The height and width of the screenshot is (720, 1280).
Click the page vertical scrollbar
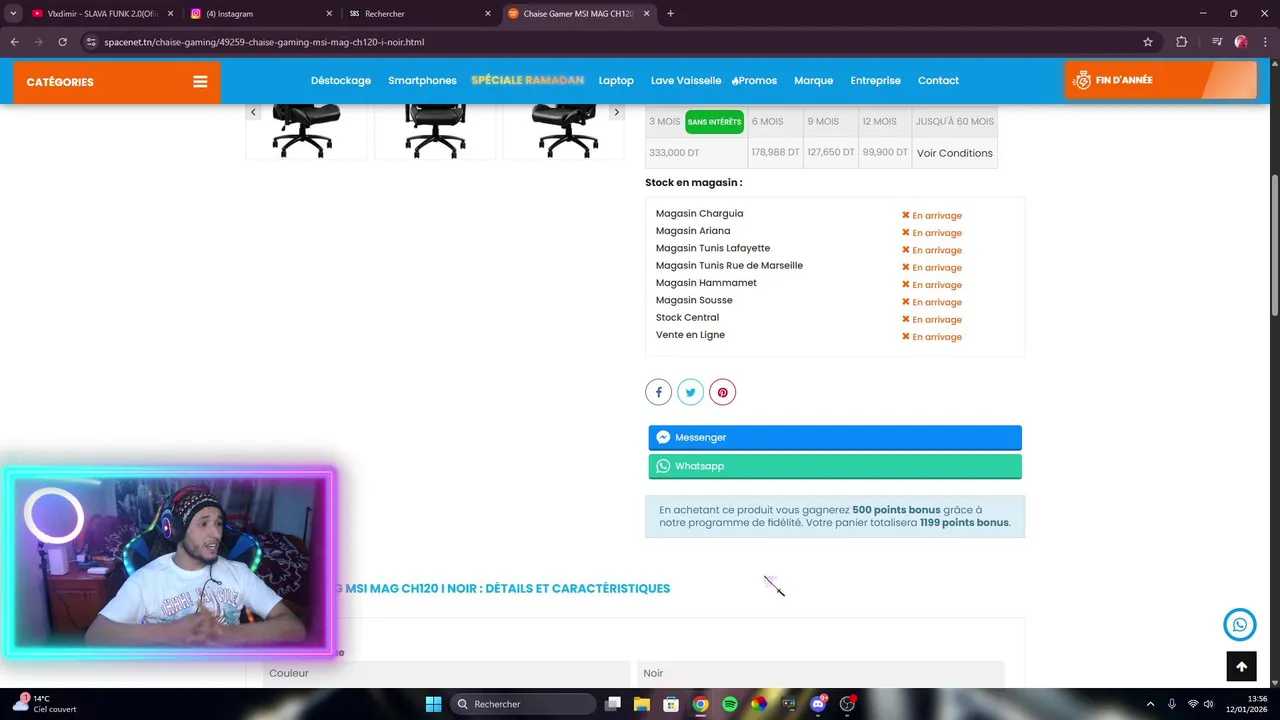pyautogui.click(x=1274, y=246)
